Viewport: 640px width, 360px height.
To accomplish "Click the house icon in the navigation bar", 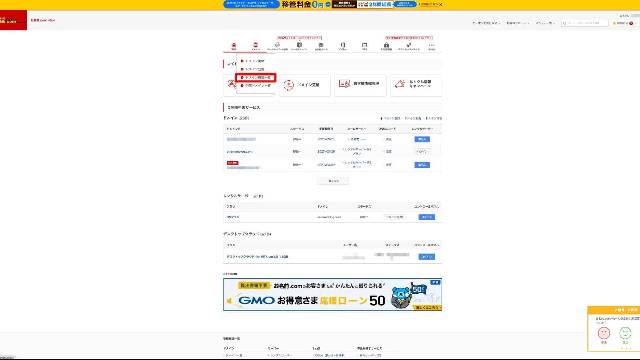I will coord(234,46).
